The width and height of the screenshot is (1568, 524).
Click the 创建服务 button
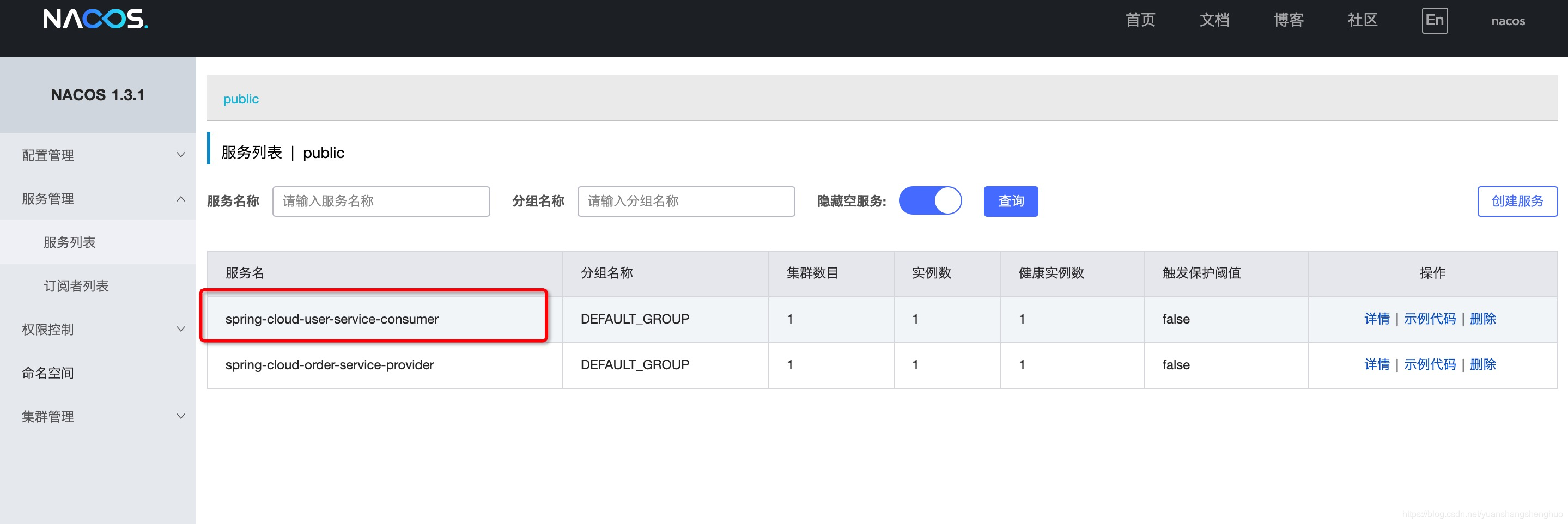pyautogui.click(x=1517, y=202)
